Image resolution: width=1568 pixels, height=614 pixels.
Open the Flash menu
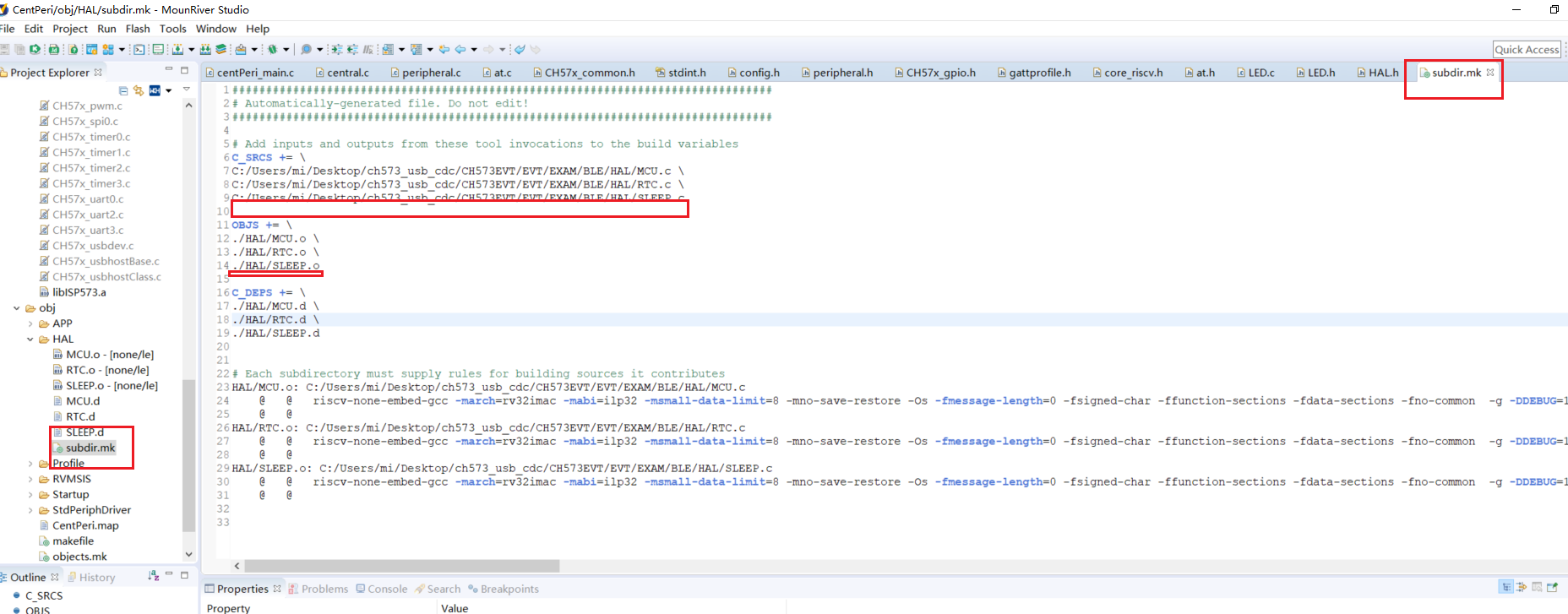click(138, 29)
